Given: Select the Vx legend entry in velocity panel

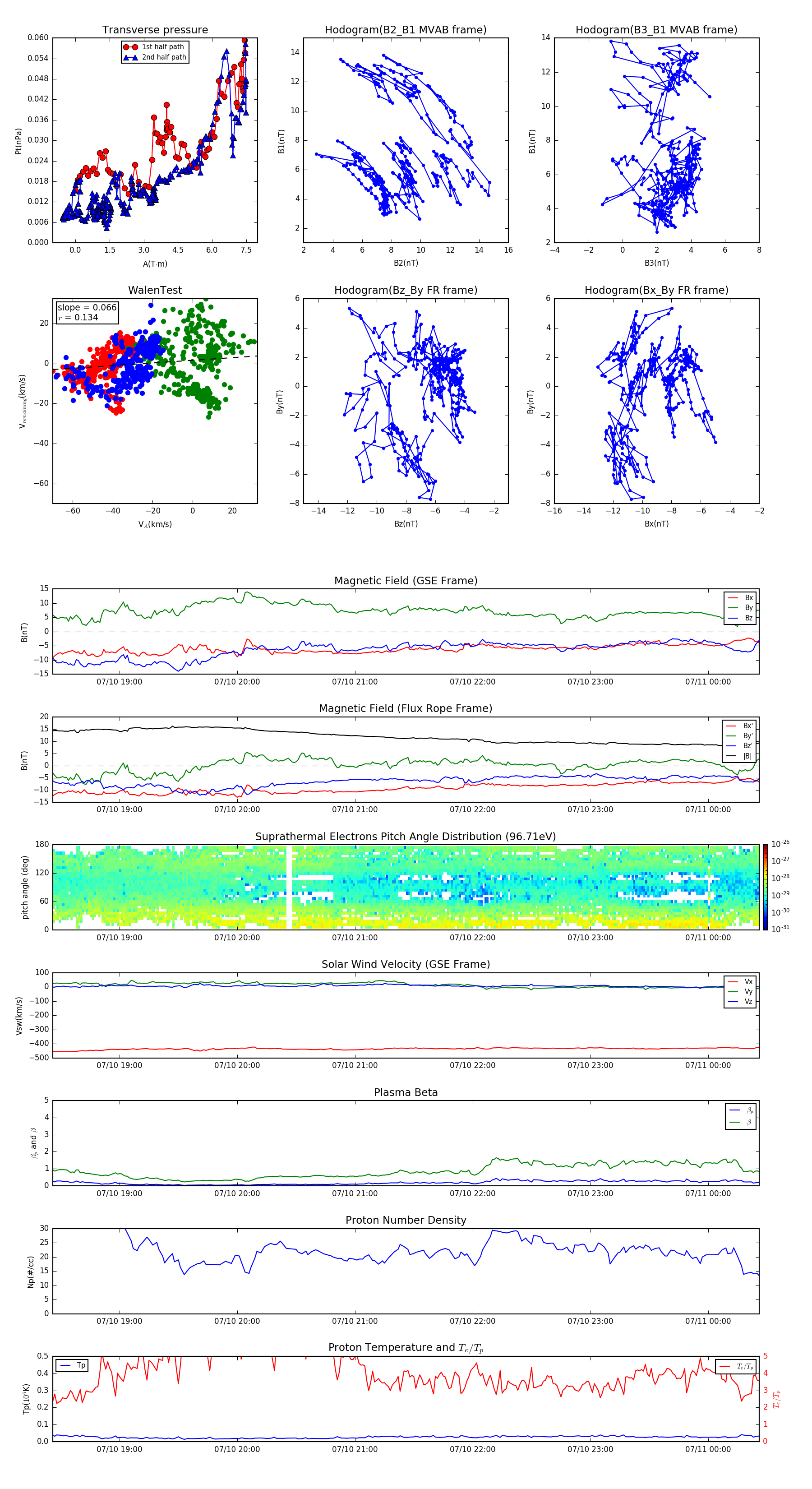Looking at the screenshot, I should tap(740, 981).
